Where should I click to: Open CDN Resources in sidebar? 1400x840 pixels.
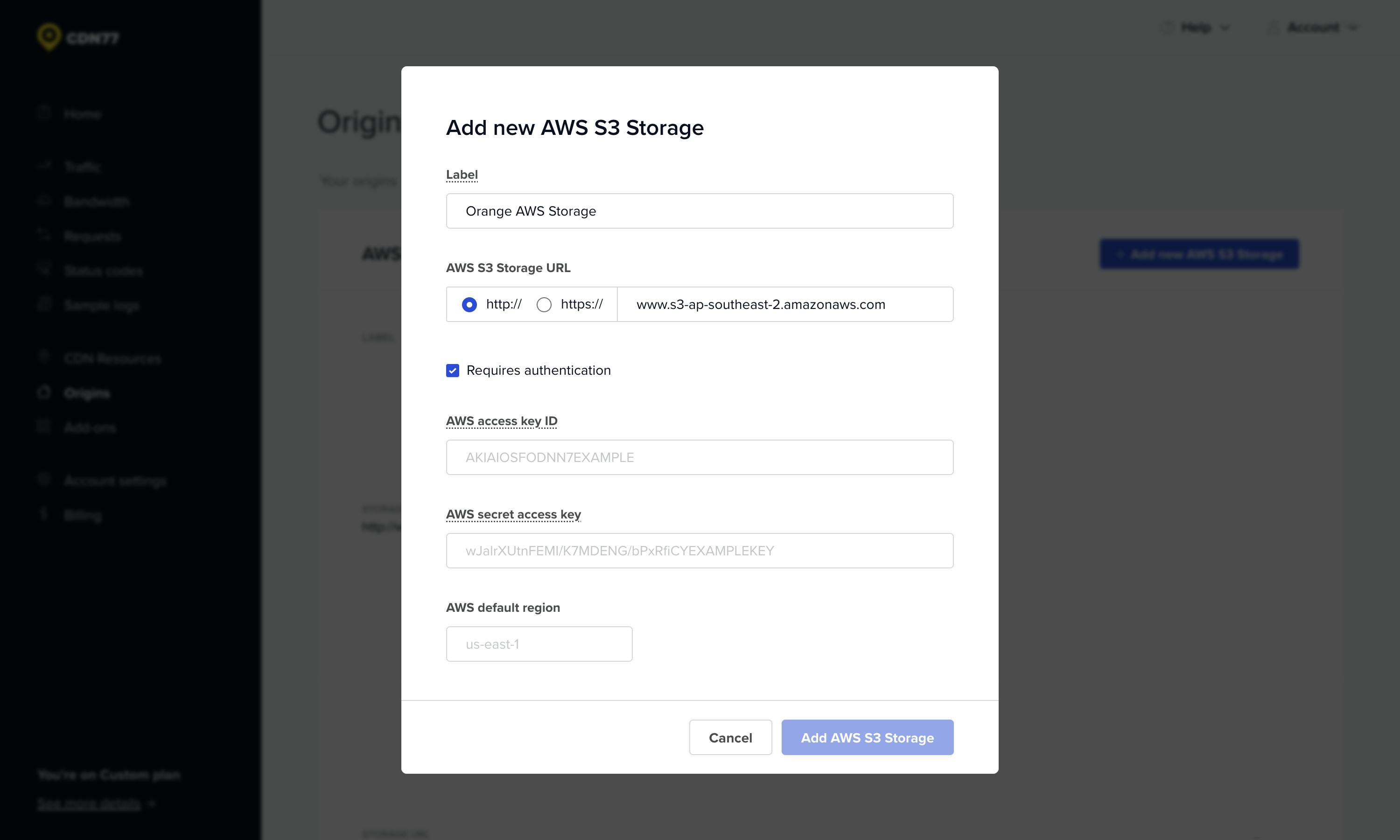[112, 359]
